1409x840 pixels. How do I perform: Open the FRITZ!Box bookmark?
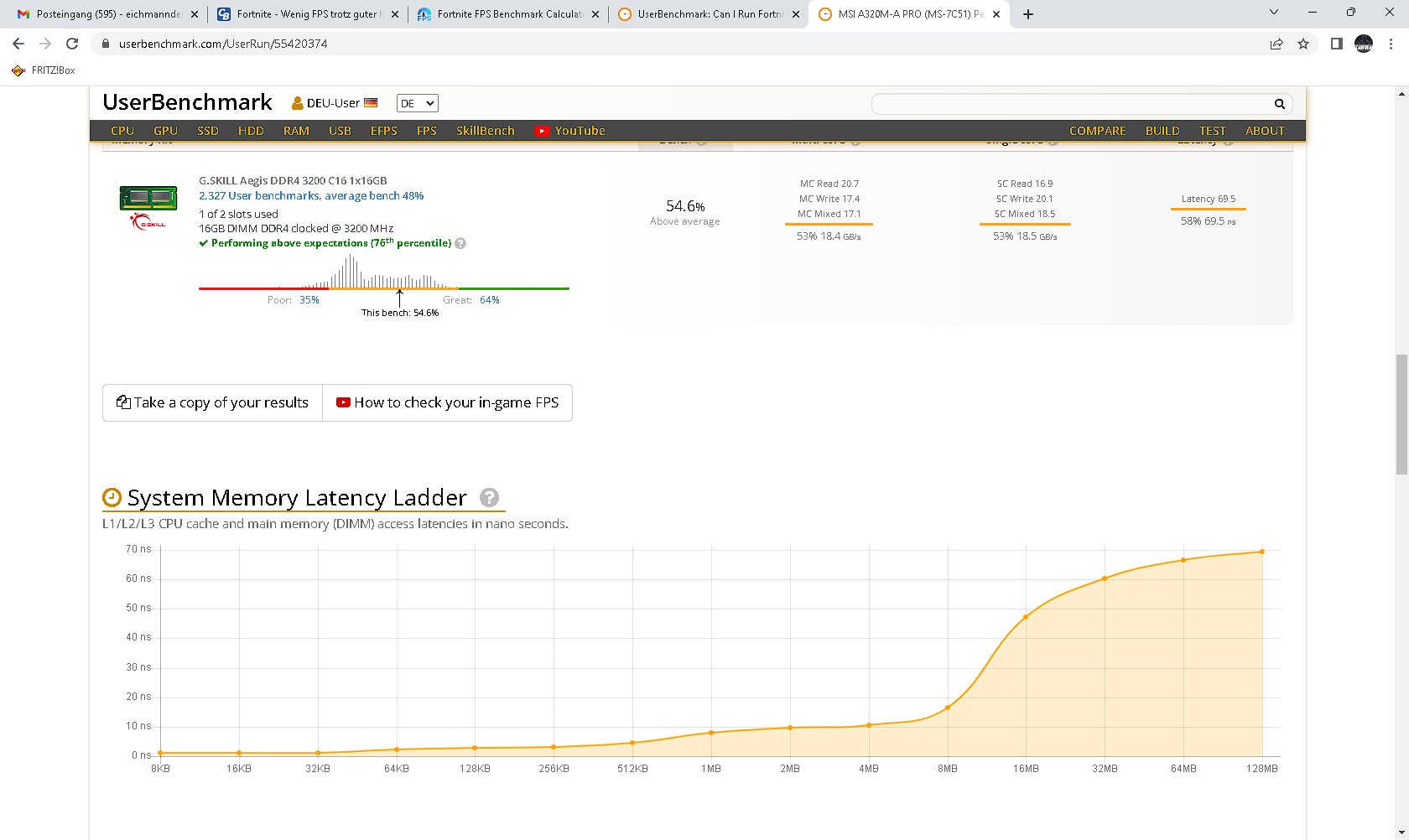44,70
